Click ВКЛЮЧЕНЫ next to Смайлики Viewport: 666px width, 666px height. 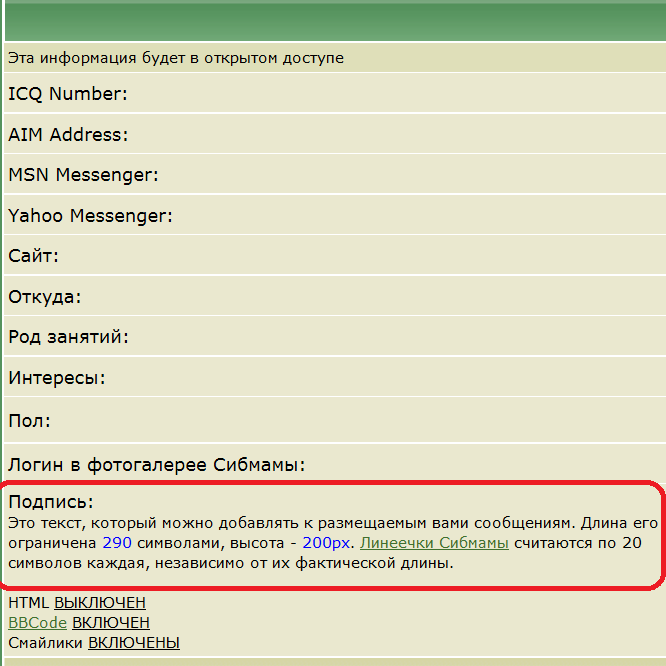pos(133,643)
